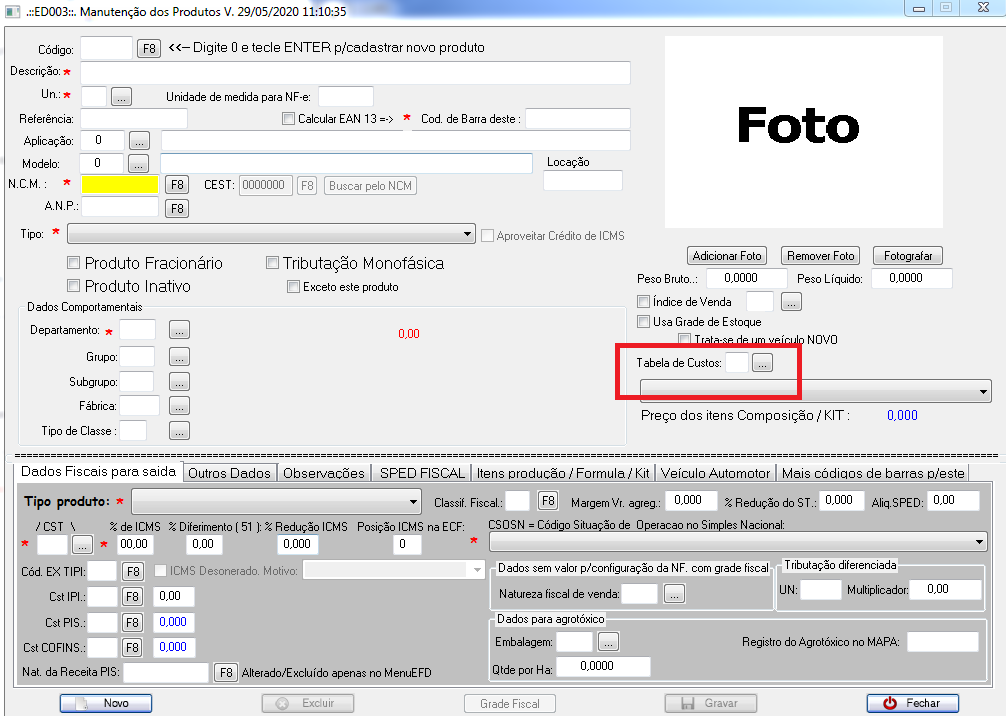Open the Fábrica lookup ellipsis button
Viewport: 1006px width, 716px height.
(x=179, y=406)
